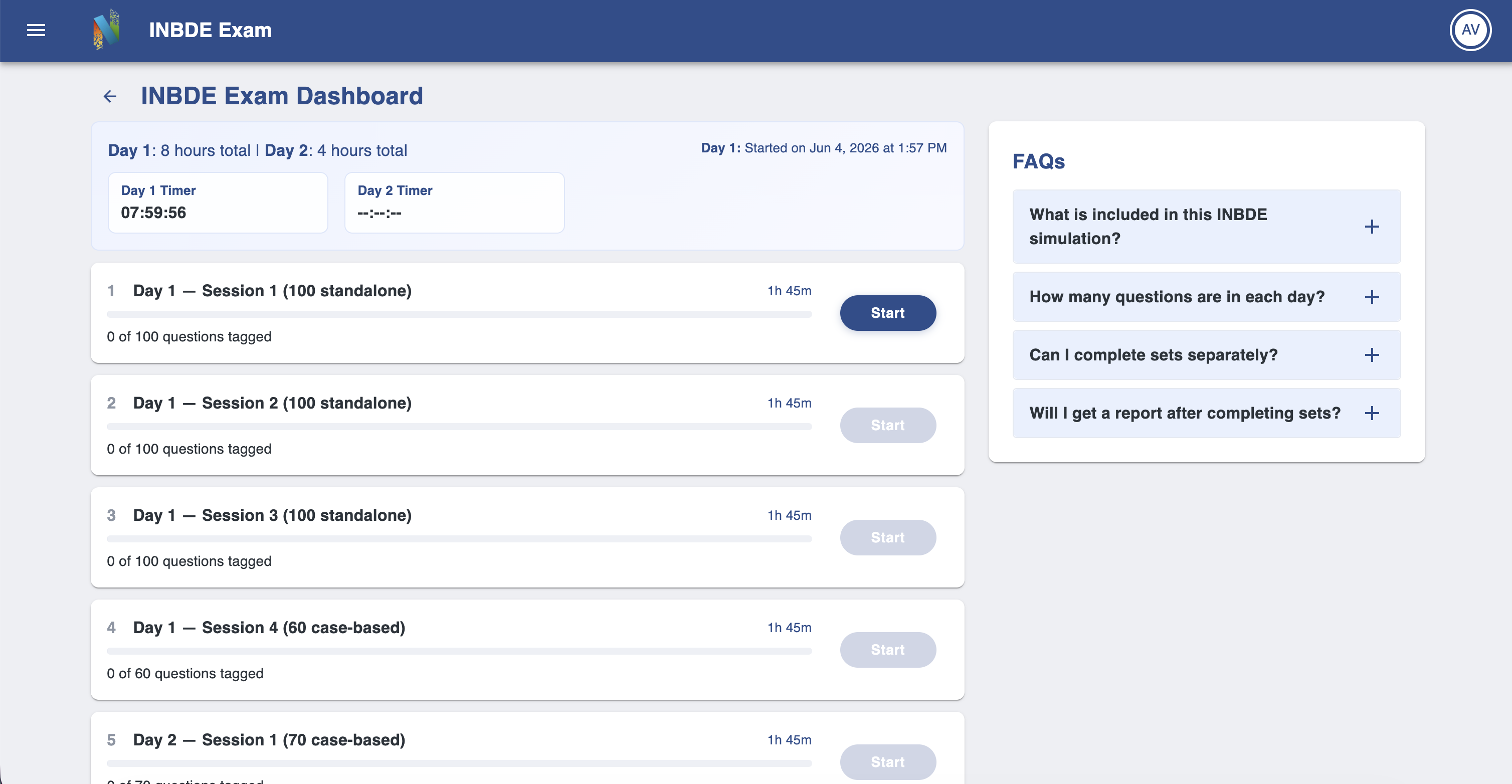Open the hamburger navigation menu
The width and height of the screenshot is (1512, 784).
pyautogui.click(x=36, y=30)
